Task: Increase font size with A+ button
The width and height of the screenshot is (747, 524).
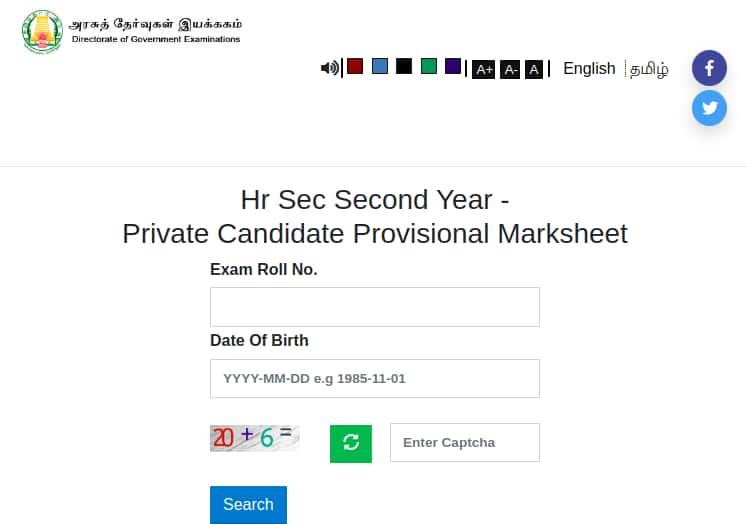Action: [484, 69]
